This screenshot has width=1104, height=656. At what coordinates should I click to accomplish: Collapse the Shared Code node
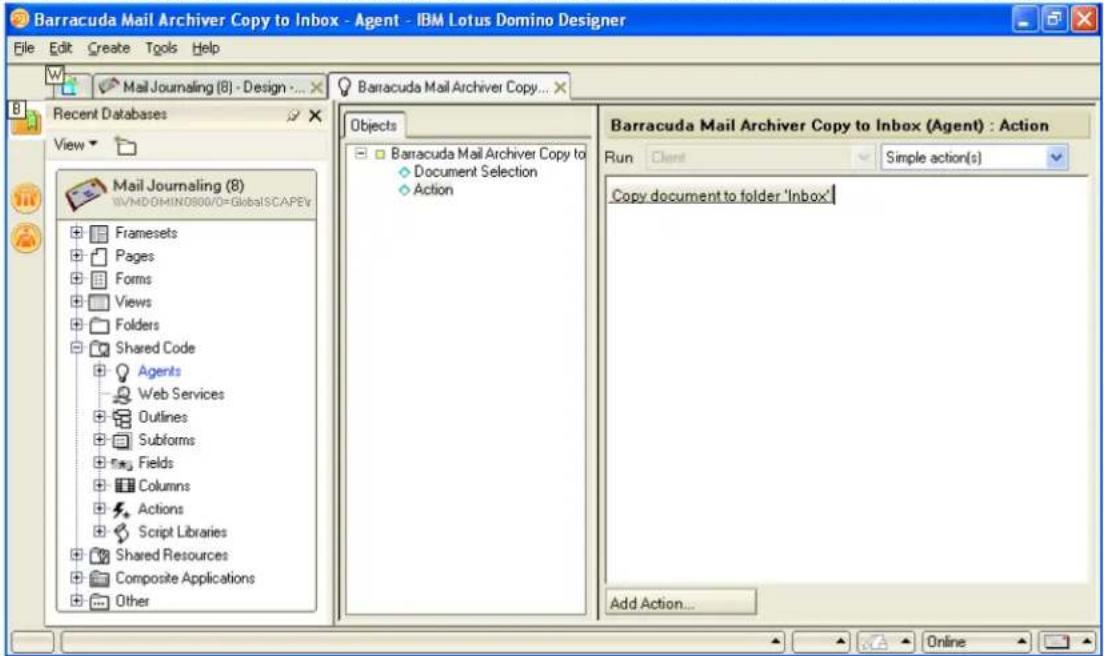click(77, 348)
